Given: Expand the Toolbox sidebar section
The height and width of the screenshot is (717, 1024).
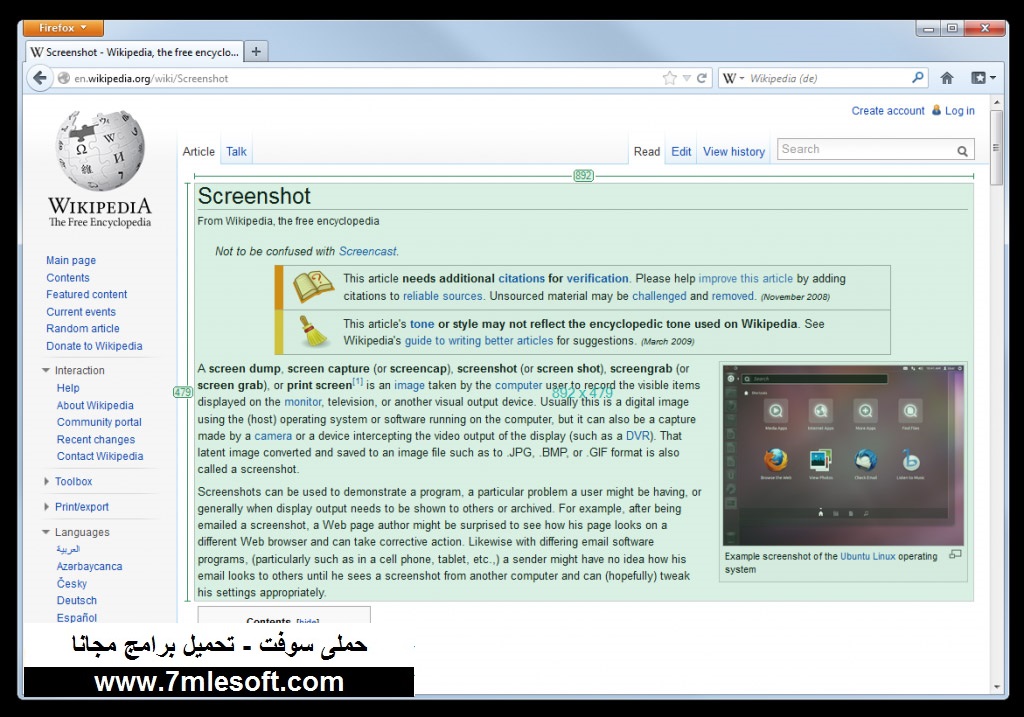Looking at the screenshot, I should click(46, 481).
